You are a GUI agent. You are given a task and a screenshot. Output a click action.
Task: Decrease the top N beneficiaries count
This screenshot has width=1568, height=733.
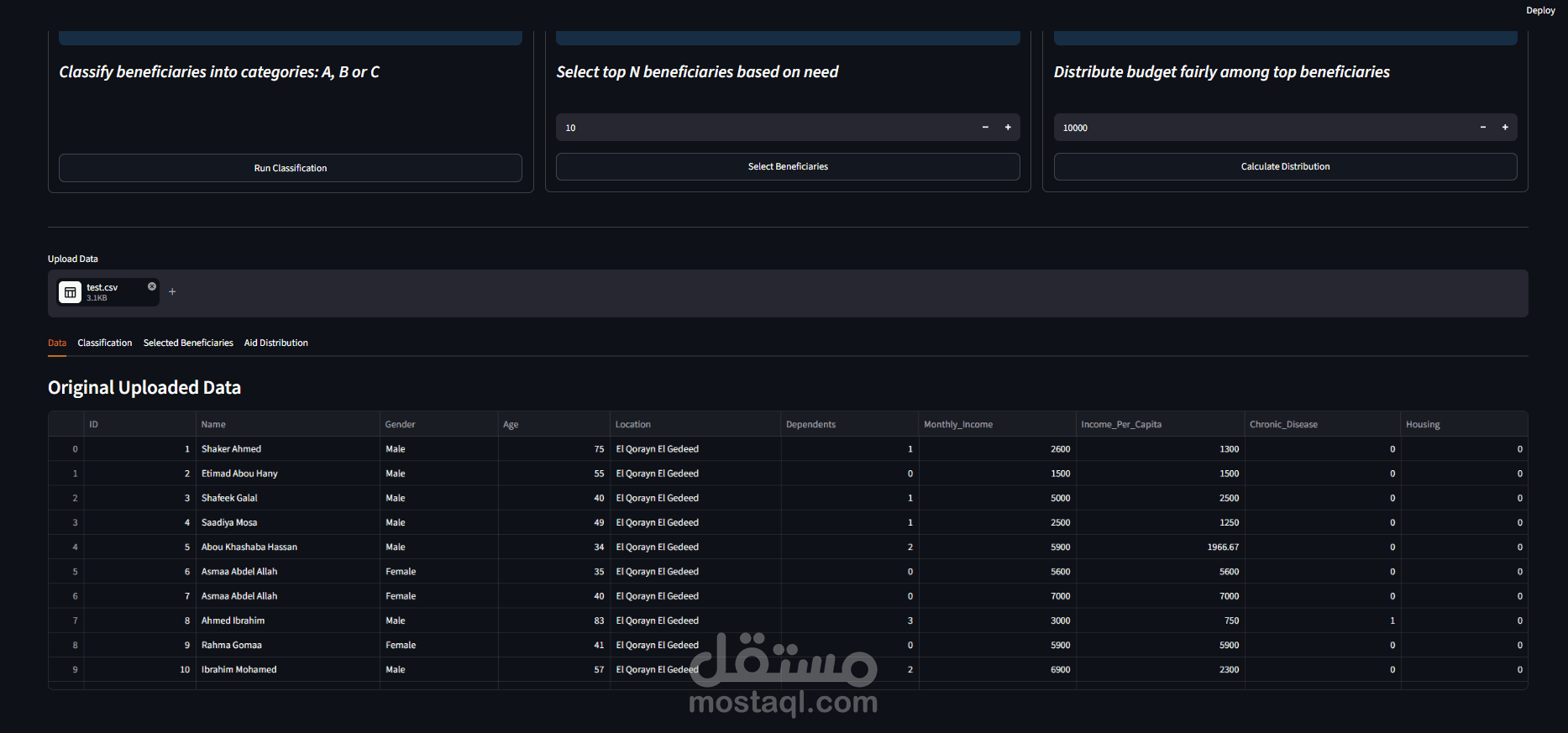[985, 128]
